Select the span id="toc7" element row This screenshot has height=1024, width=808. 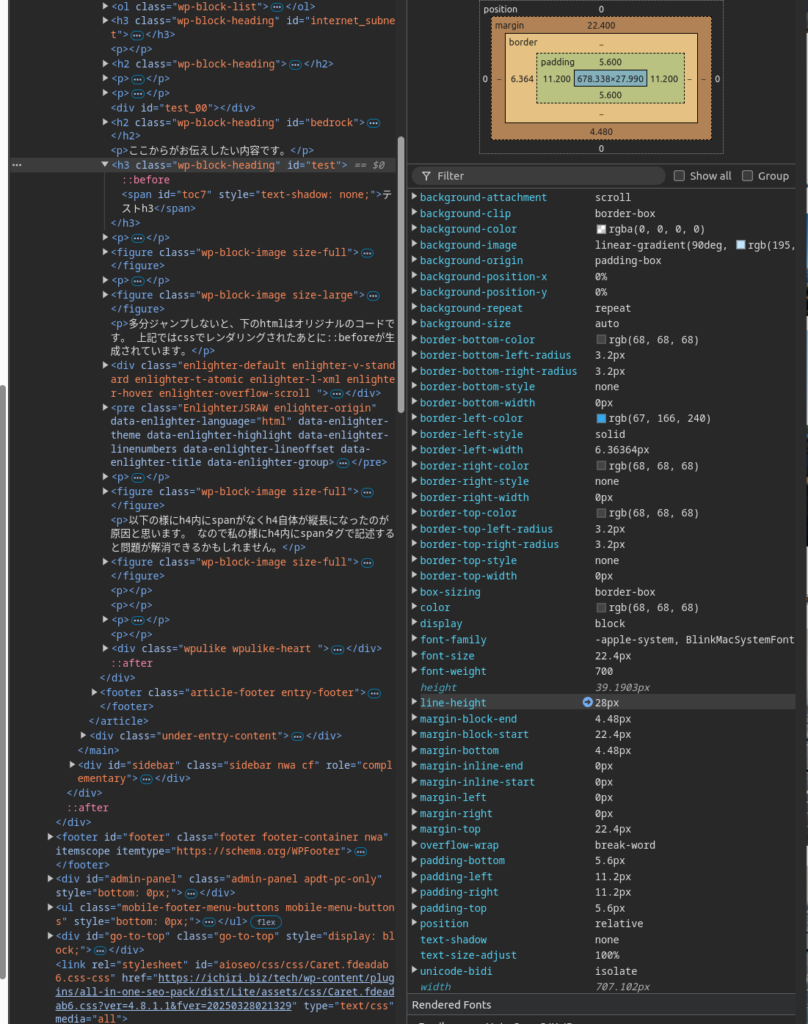click(x=256, y=202)
